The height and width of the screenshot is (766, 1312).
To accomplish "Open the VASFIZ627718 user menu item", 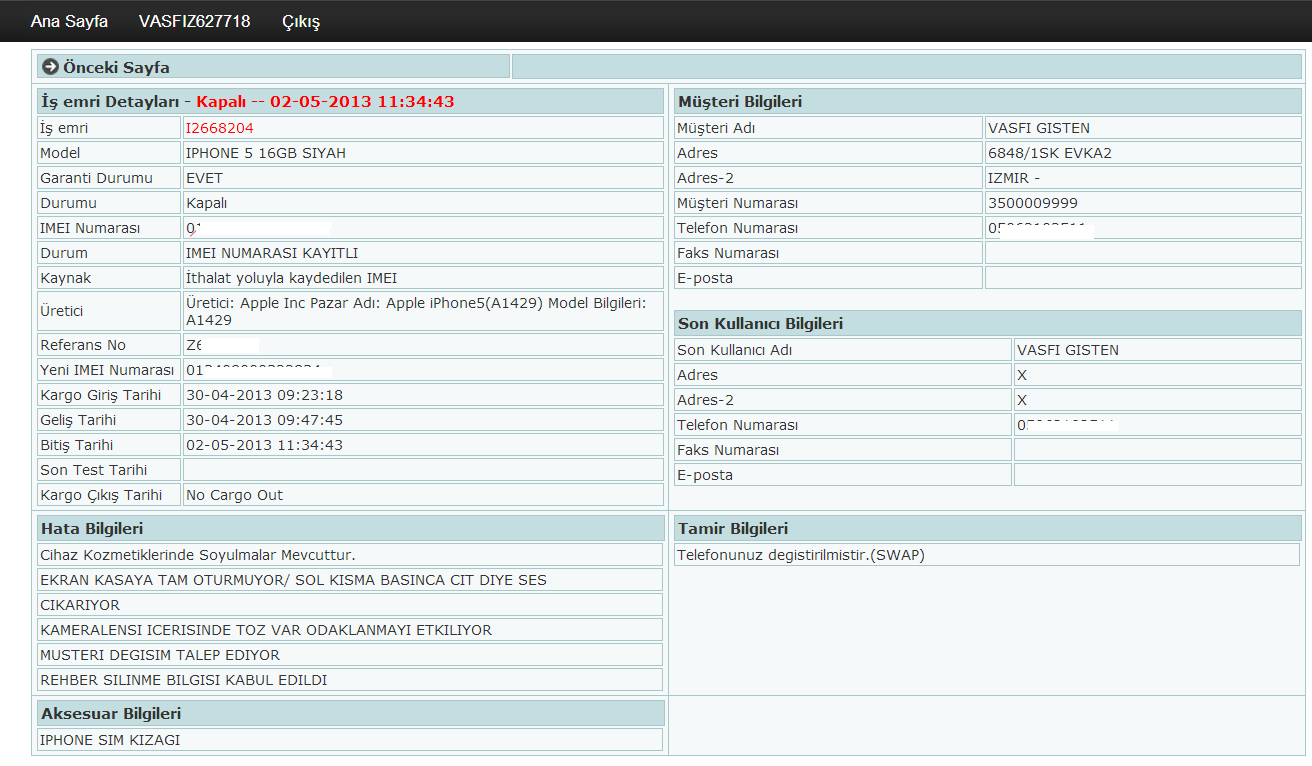I will point(195,21).
